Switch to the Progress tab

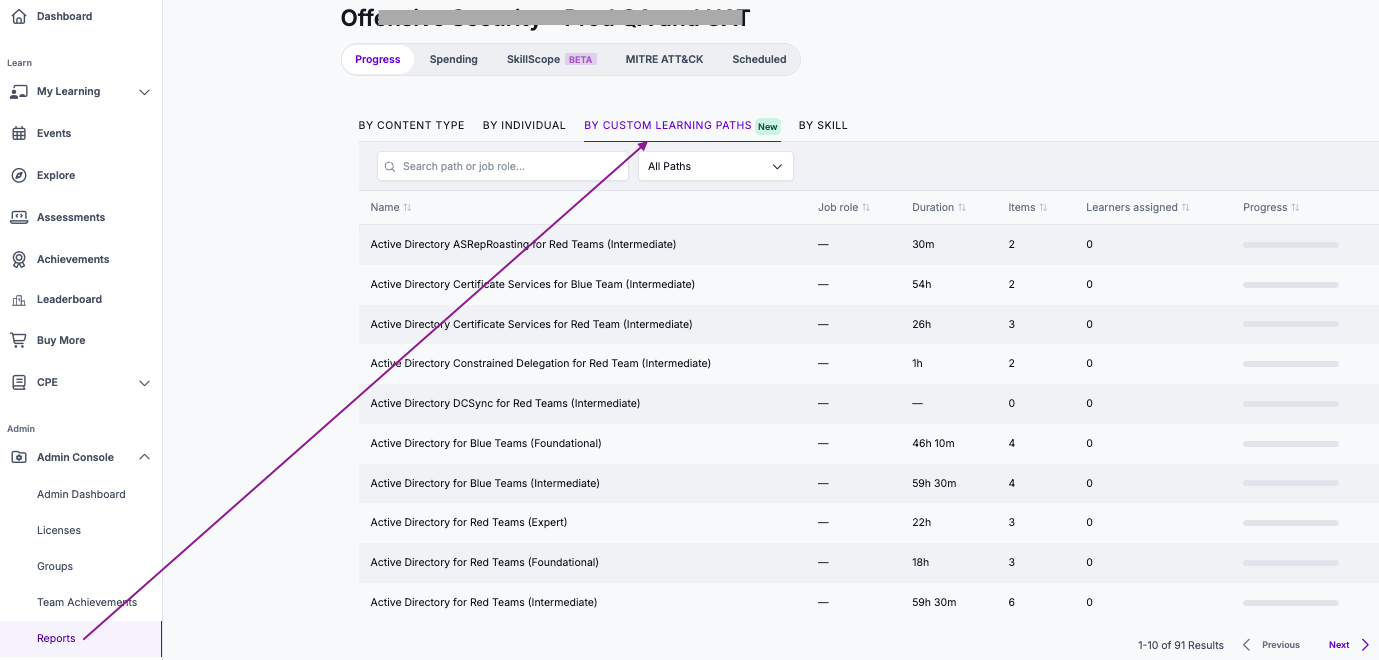(378, 59)
